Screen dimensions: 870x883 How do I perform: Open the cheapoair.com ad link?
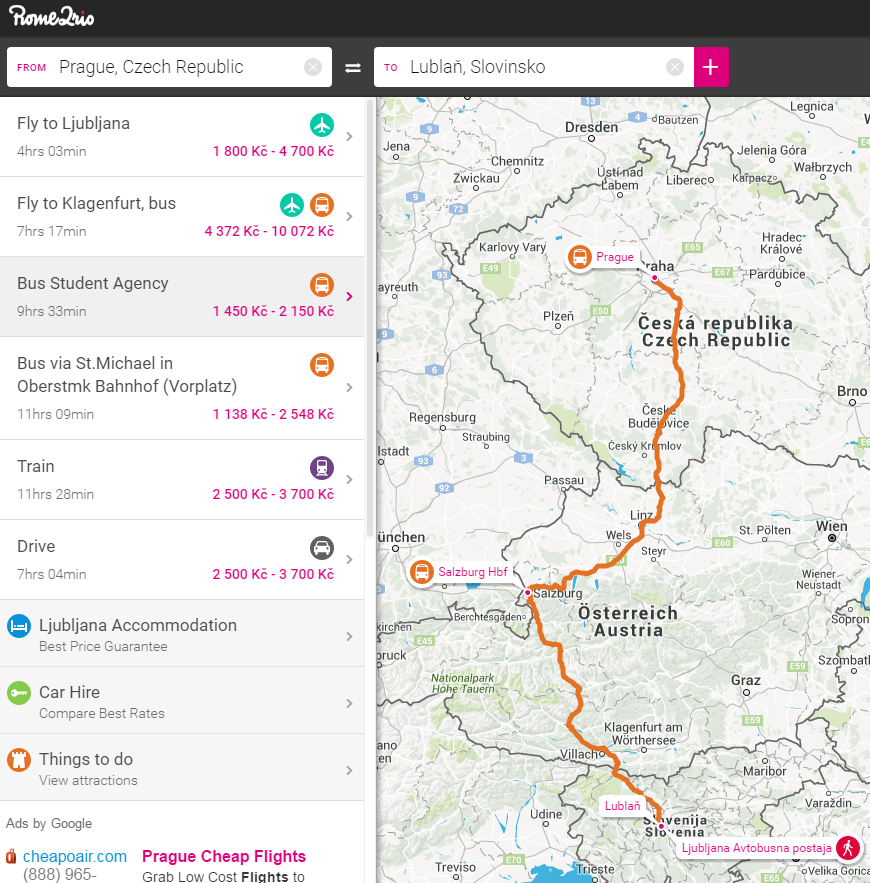pyautogui.click(x=74, y=856)
